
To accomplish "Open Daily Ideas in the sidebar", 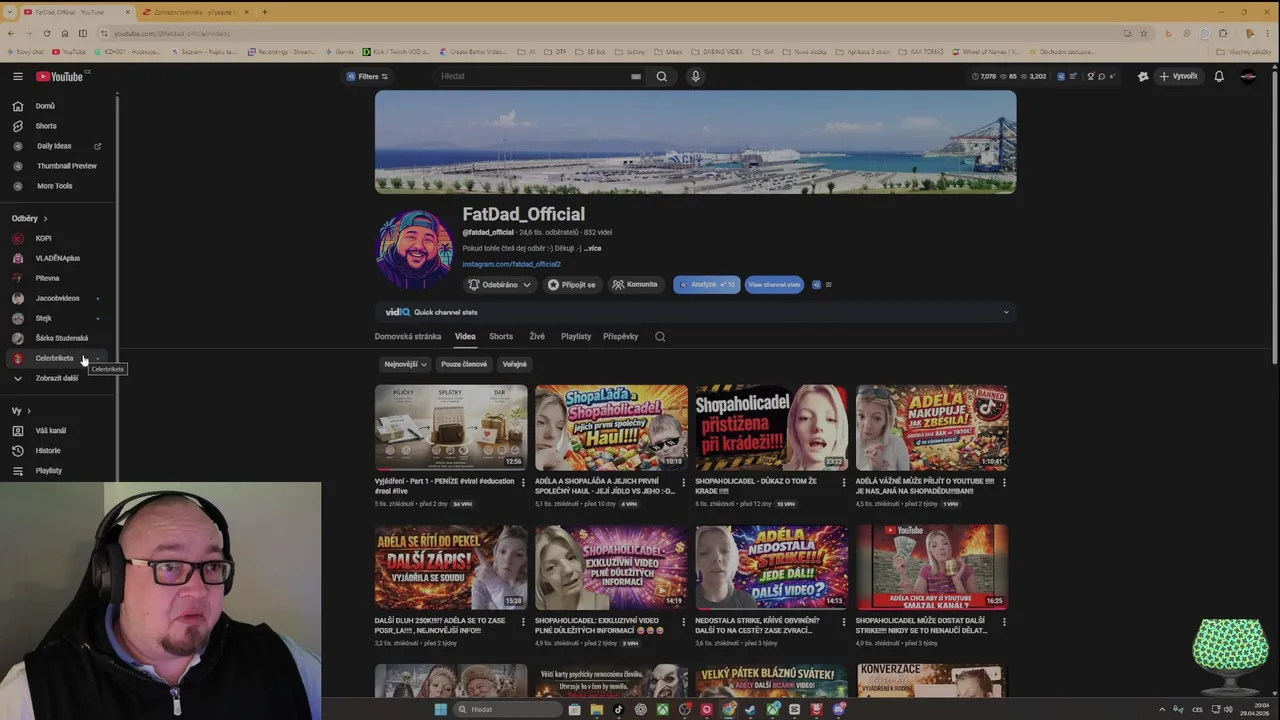I will (x=56, y=146).
